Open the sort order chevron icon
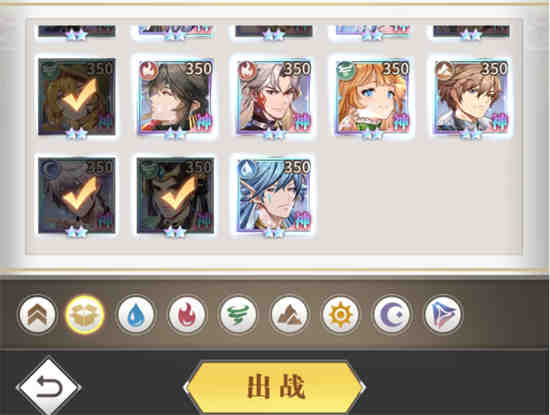Screen dimensions: 550x415 (37, 315)
